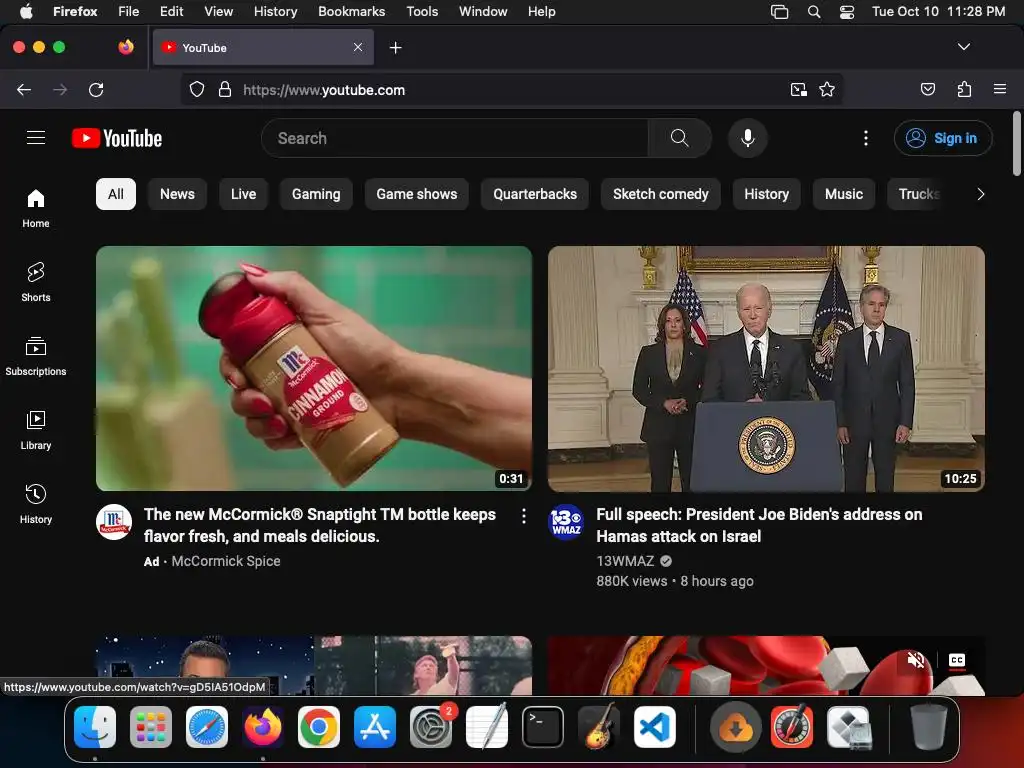Go to Home in sidebar
The height and width of the screenshot is (768, 1024).
(x=36, y=208)
